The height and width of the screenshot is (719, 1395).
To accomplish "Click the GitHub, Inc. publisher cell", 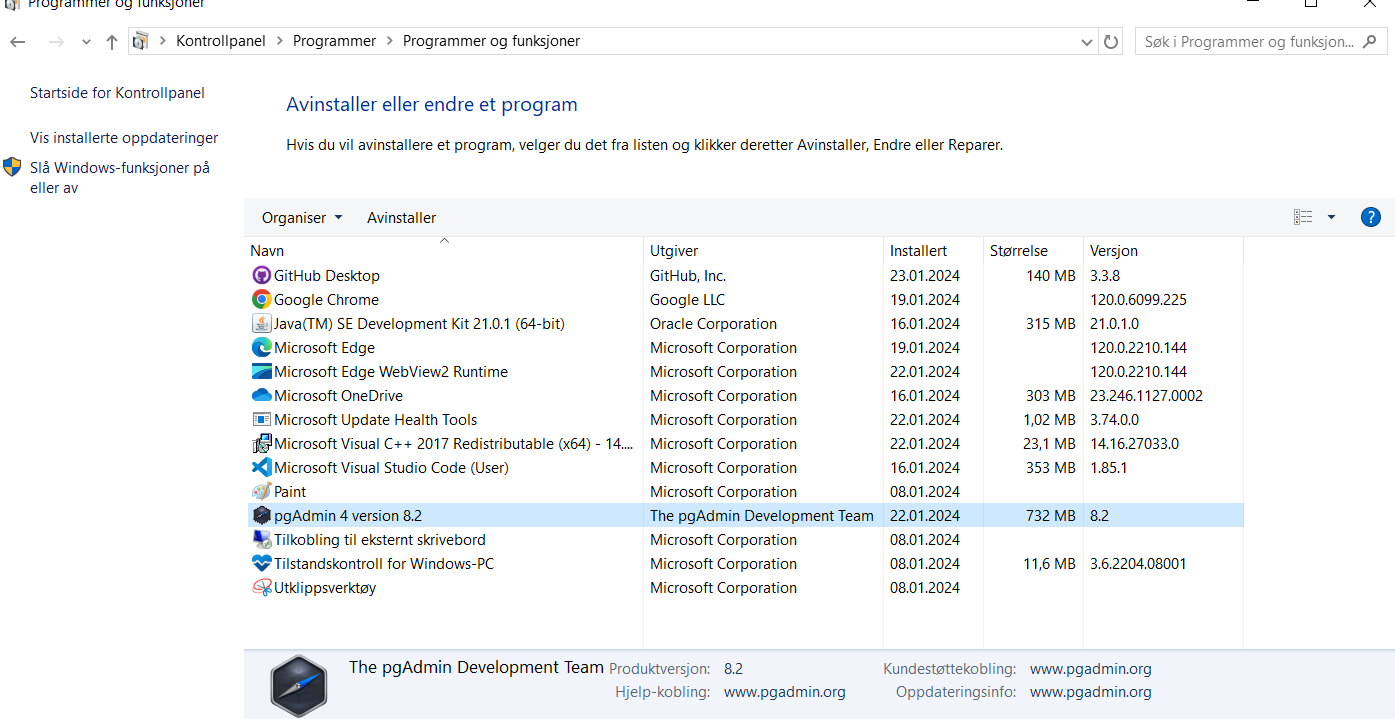I will click(688, 275).
